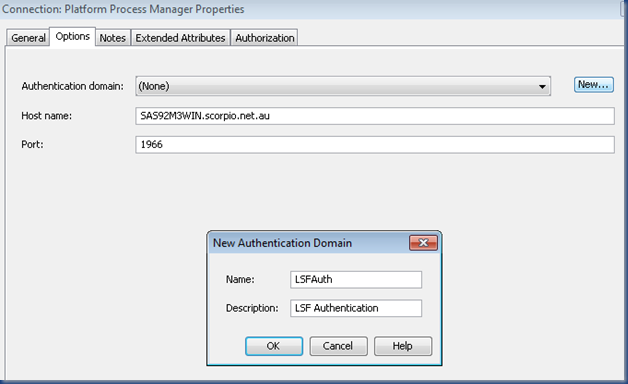
Task: Expand the Authentication domain dropdown
Action: coord(343,86)
